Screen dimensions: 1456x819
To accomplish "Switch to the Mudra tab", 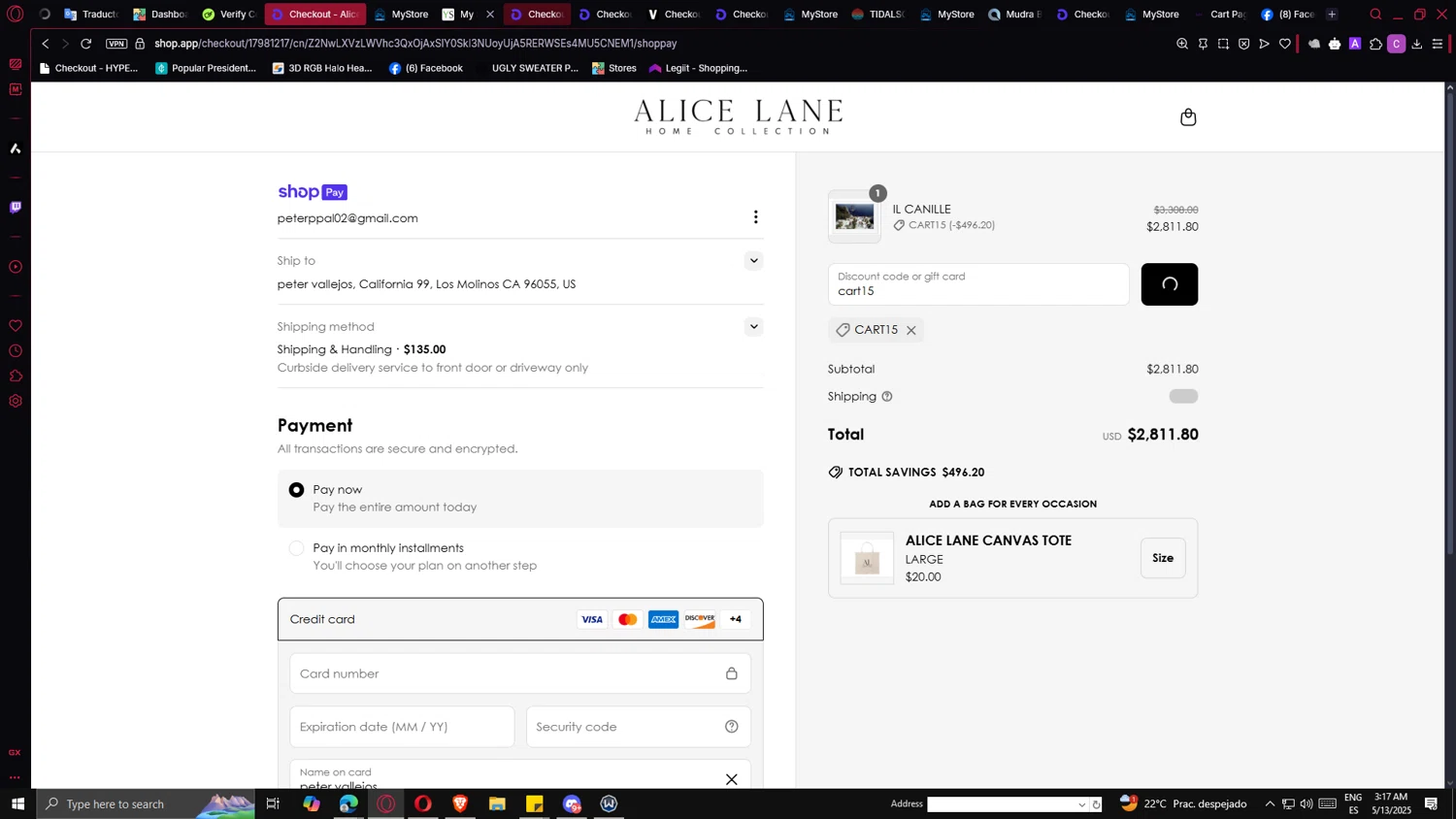I will pos(1014,15).
